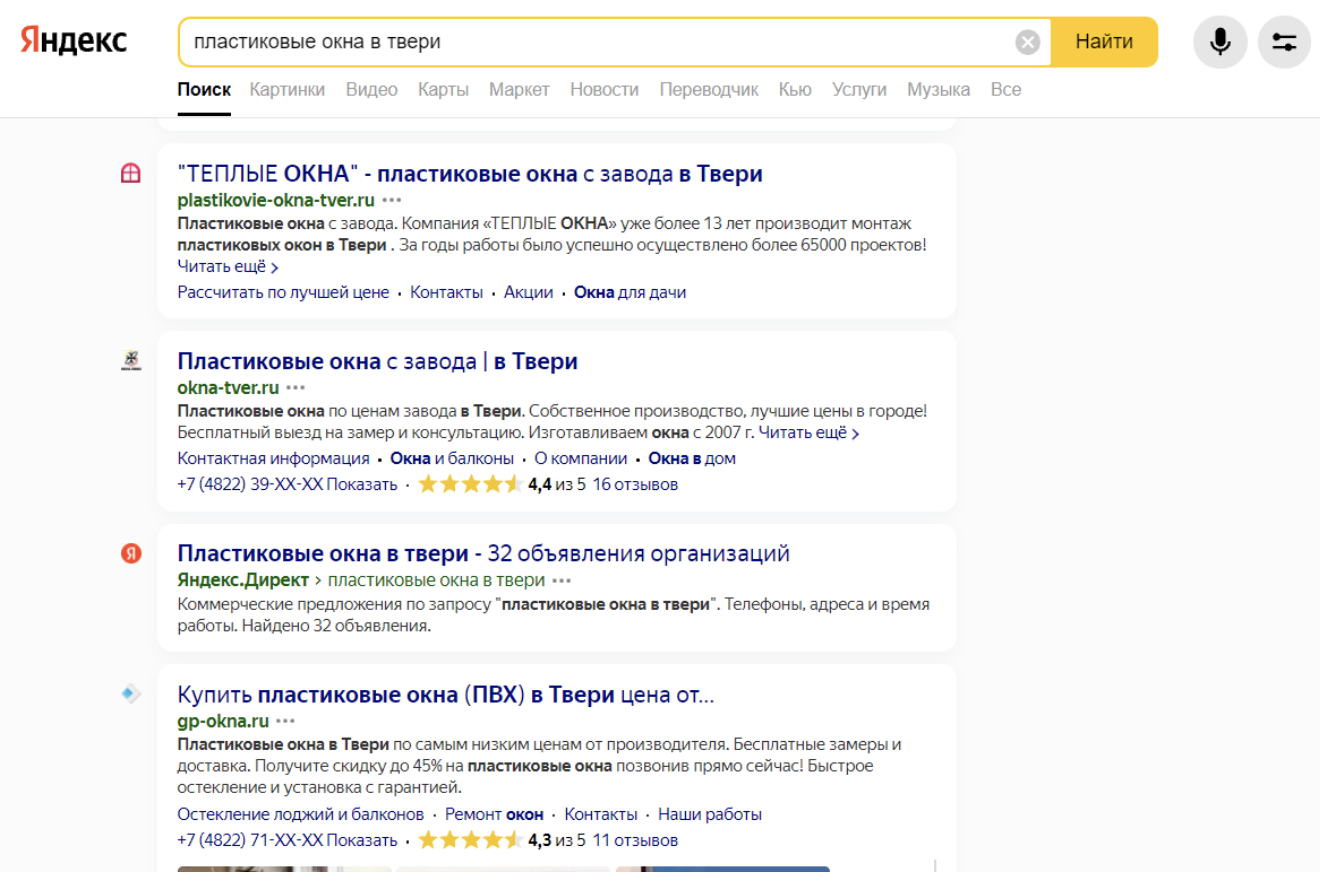Click the 4,4 из 5 rating text

point(557,485)
